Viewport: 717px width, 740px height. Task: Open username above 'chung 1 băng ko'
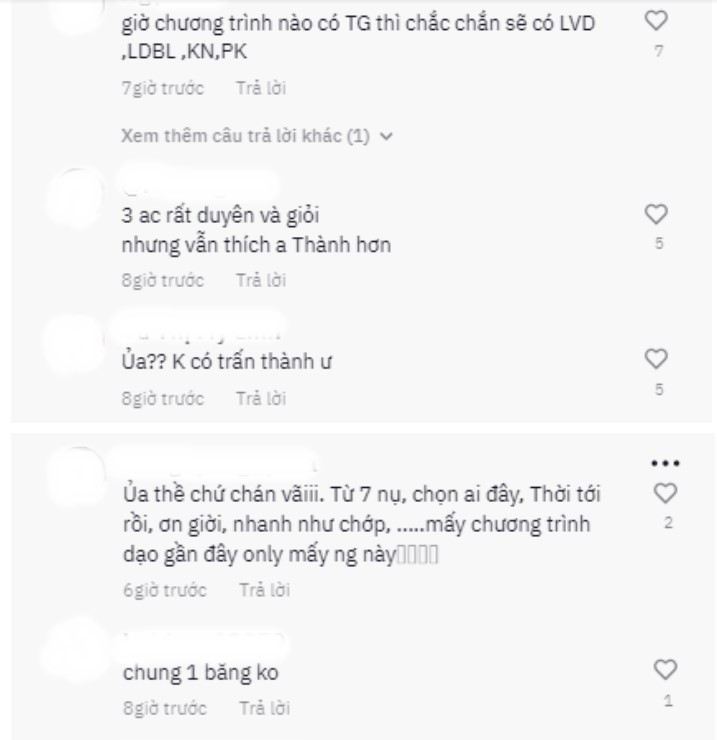[204, 641]
